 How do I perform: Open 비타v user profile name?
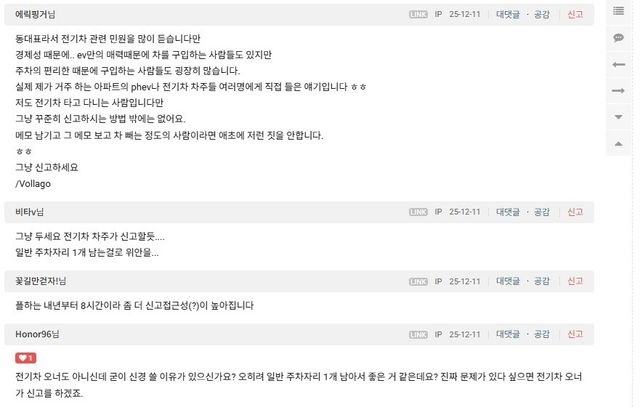29,212
